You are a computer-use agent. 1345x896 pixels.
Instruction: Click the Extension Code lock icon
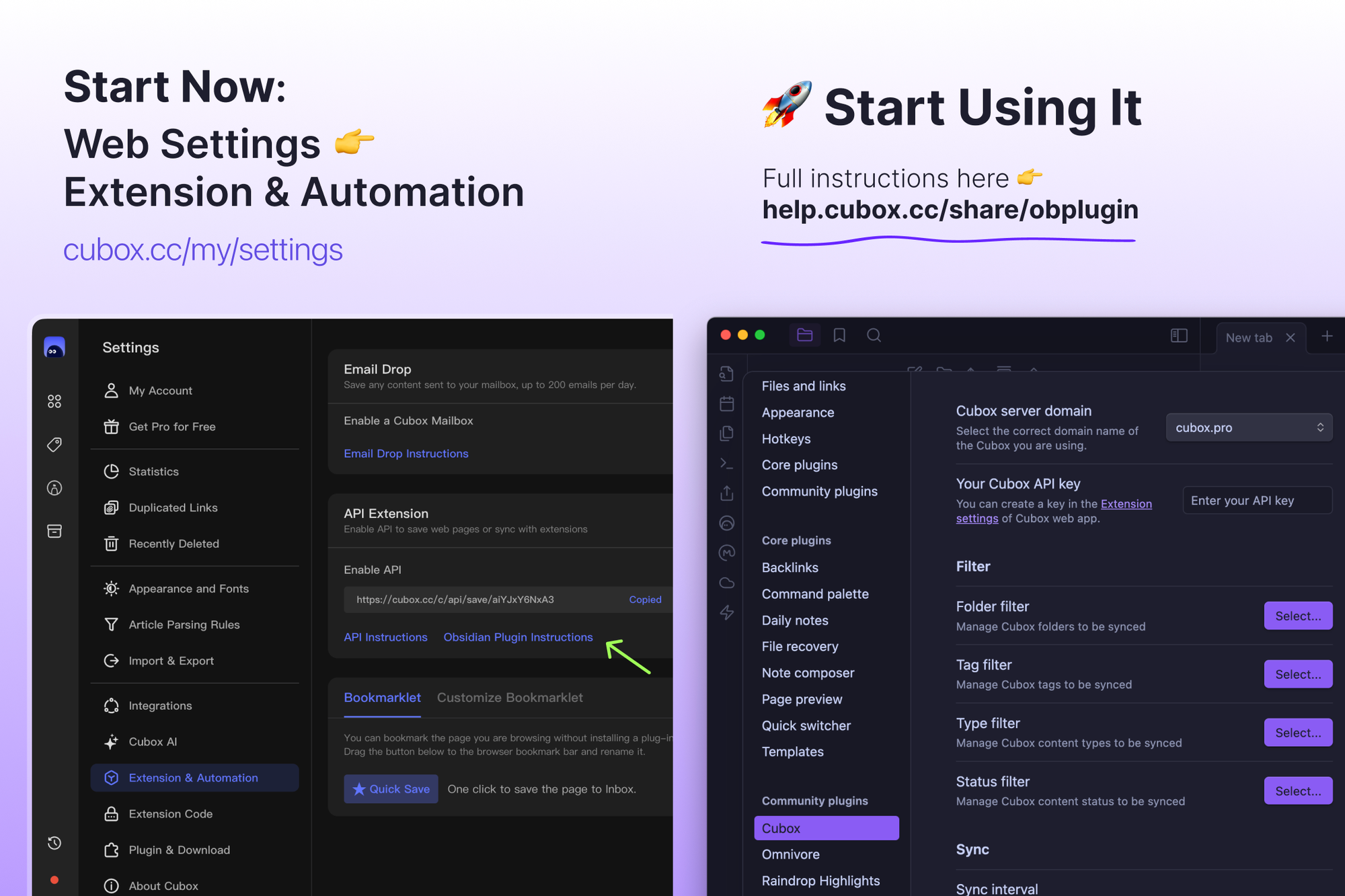tap(112, 814)
